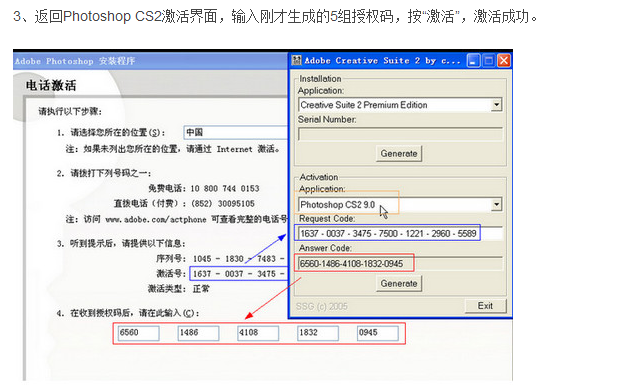Click the 请执行以下步骤 instruction text
643x391 pixels.
[x=70, y=111]
